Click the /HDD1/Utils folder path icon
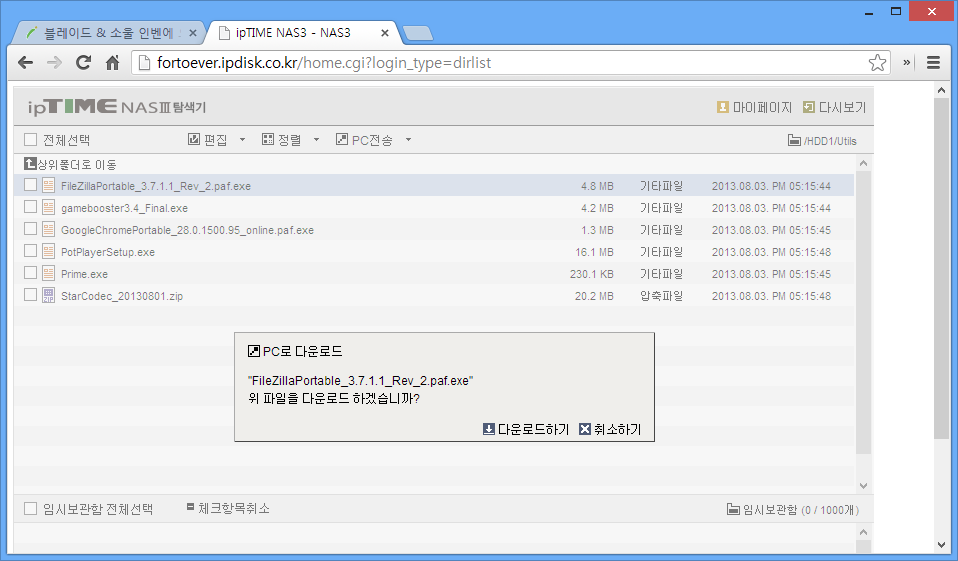This screenshot has width=958, height=561. 794,141
